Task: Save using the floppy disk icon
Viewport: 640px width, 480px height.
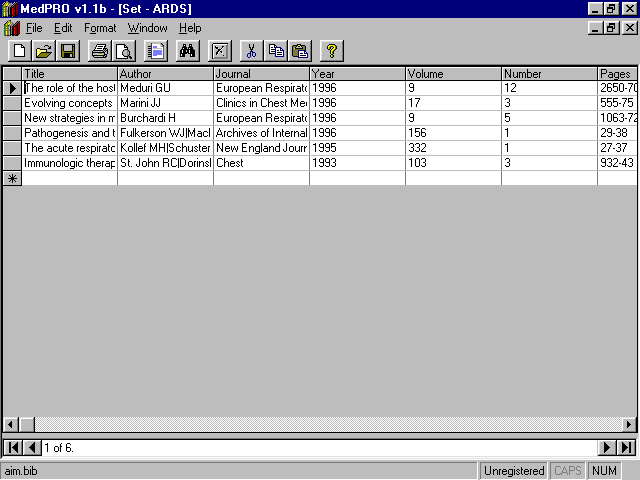Action: (x=67, y=50)
